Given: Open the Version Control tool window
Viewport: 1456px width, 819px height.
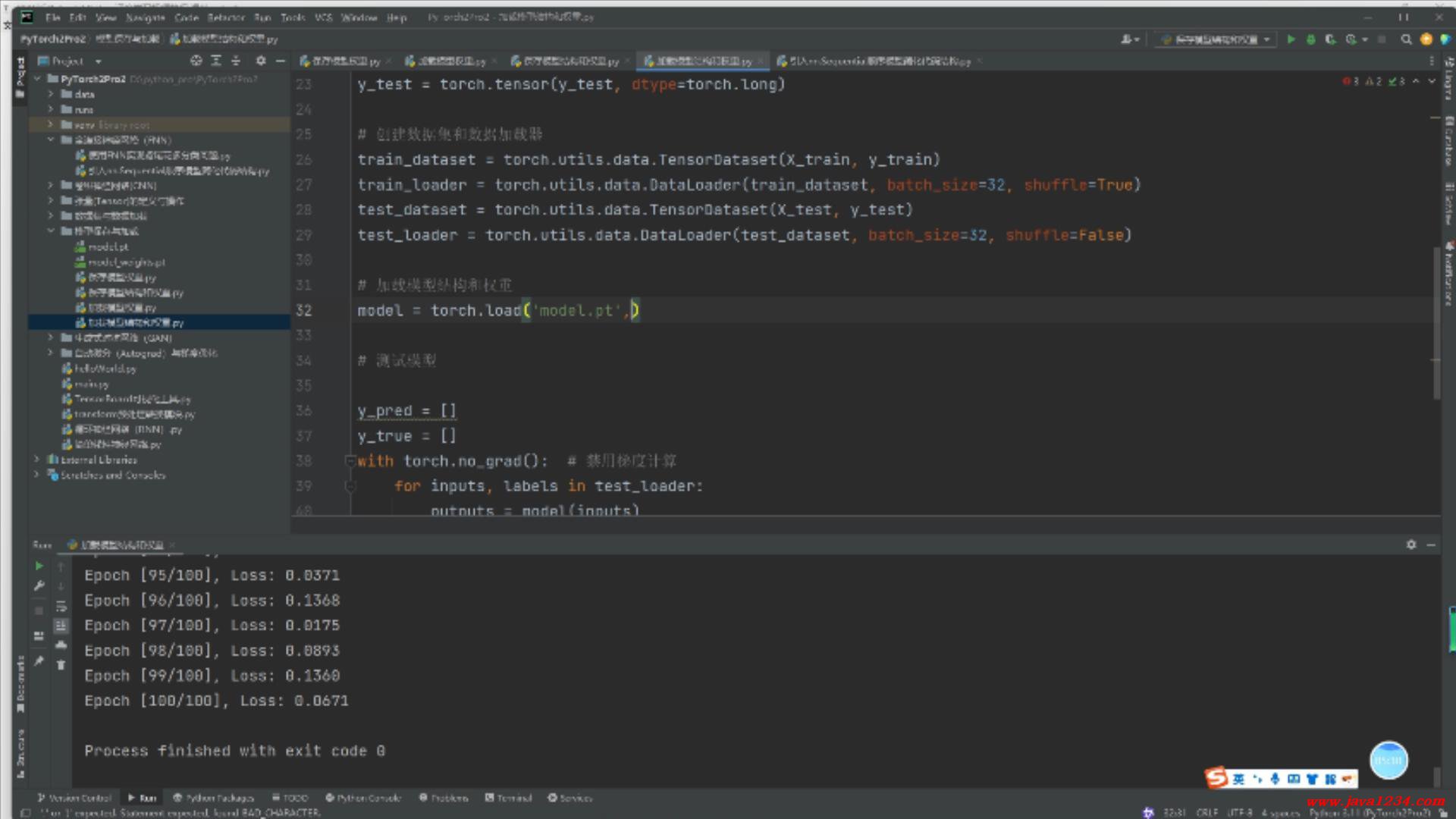Looking at the screenshot, I should pyautogui.click(x=74, y=798).
